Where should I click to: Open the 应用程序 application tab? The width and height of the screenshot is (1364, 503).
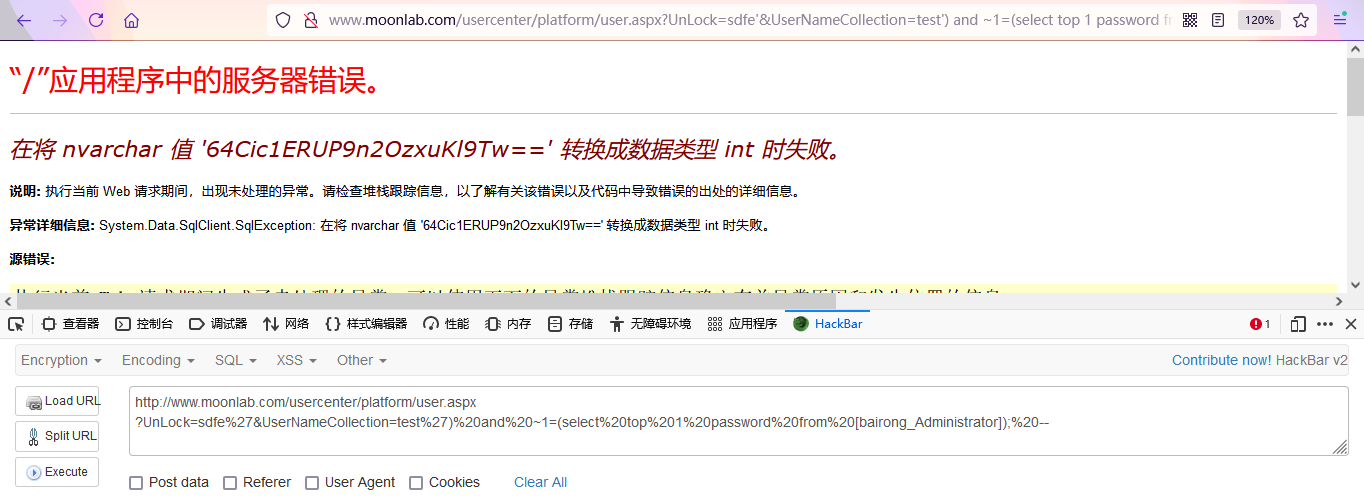[742, 324]
